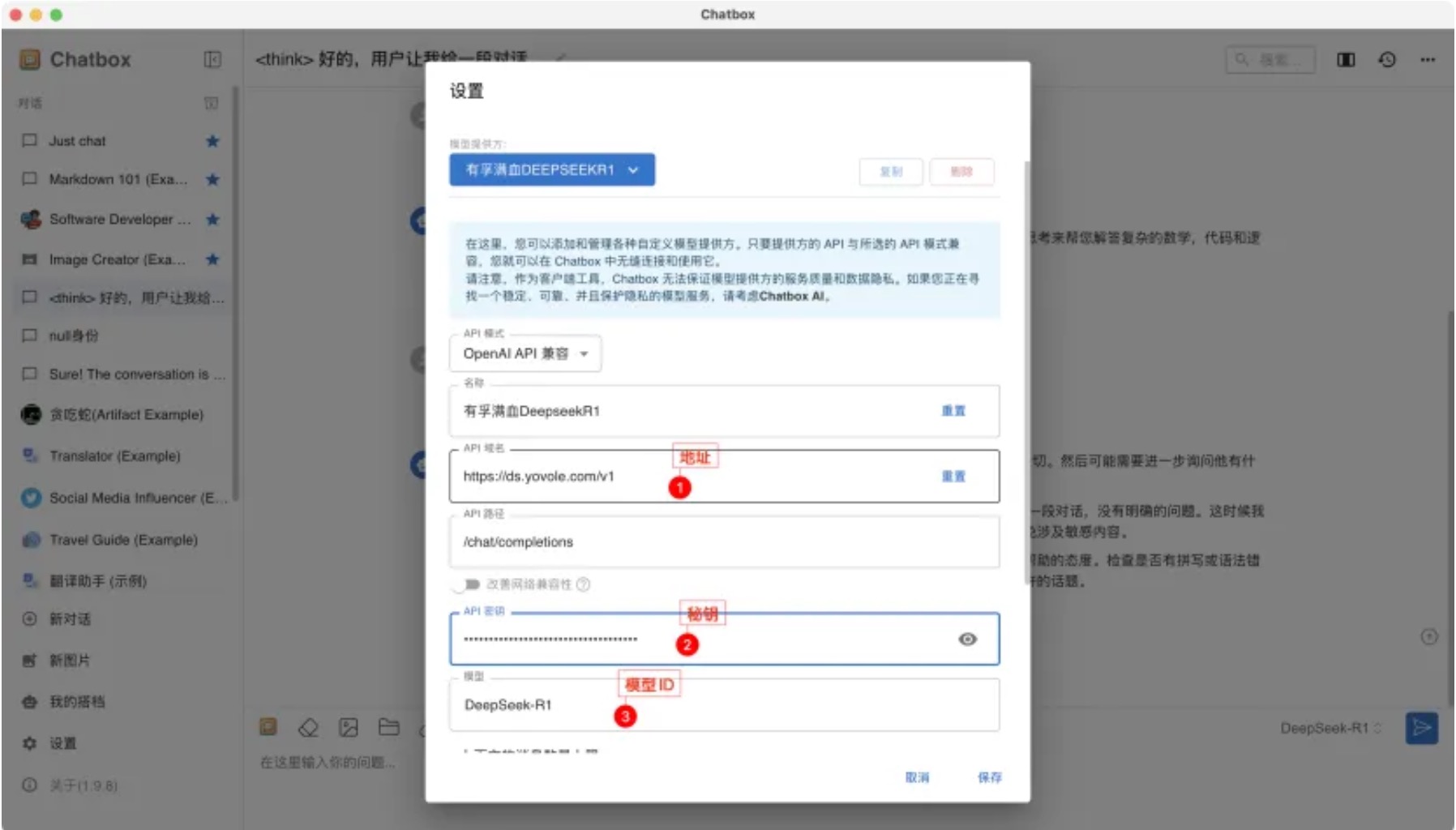Open the Markdown 101 conversation
Viewport: 1456px width, 830px height.
pyautogui.click(x=122, y=179)
